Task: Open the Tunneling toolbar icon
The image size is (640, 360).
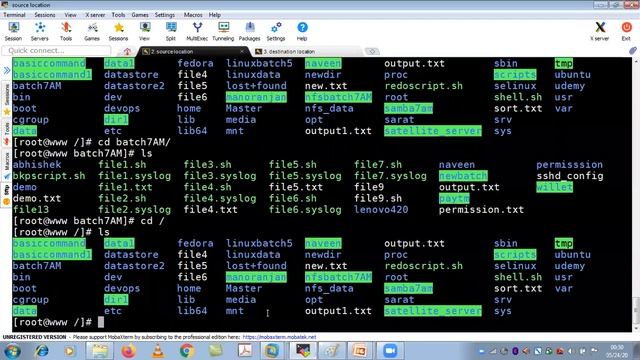Action: point(223,31)
